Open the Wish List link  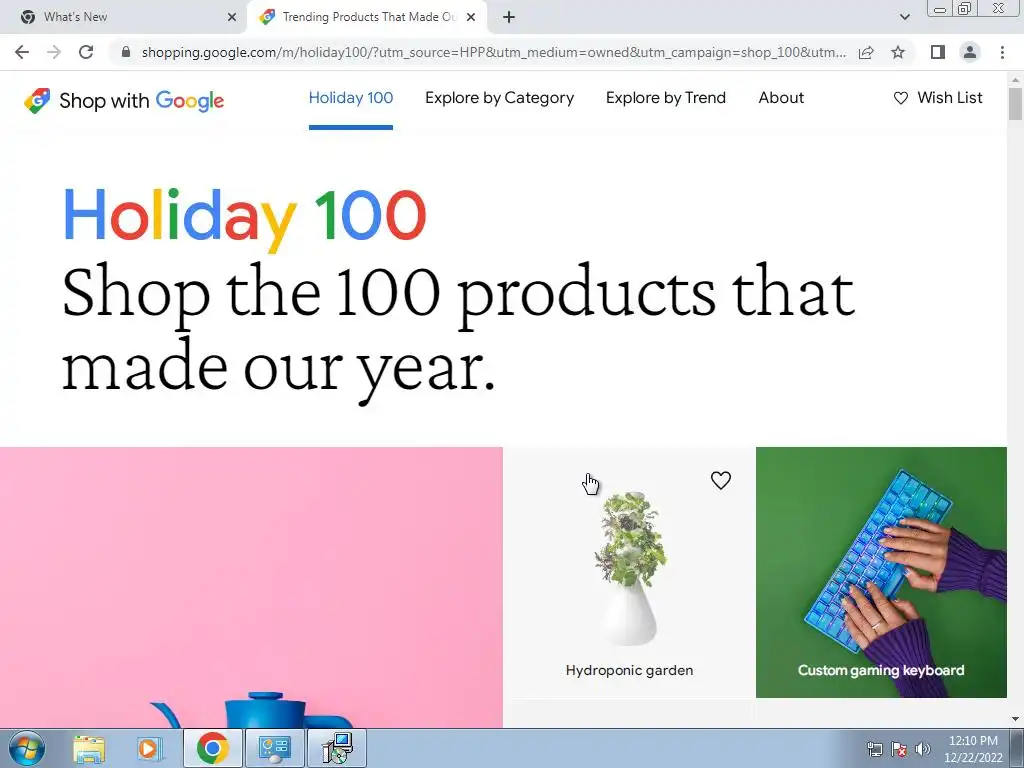[938, 98]
